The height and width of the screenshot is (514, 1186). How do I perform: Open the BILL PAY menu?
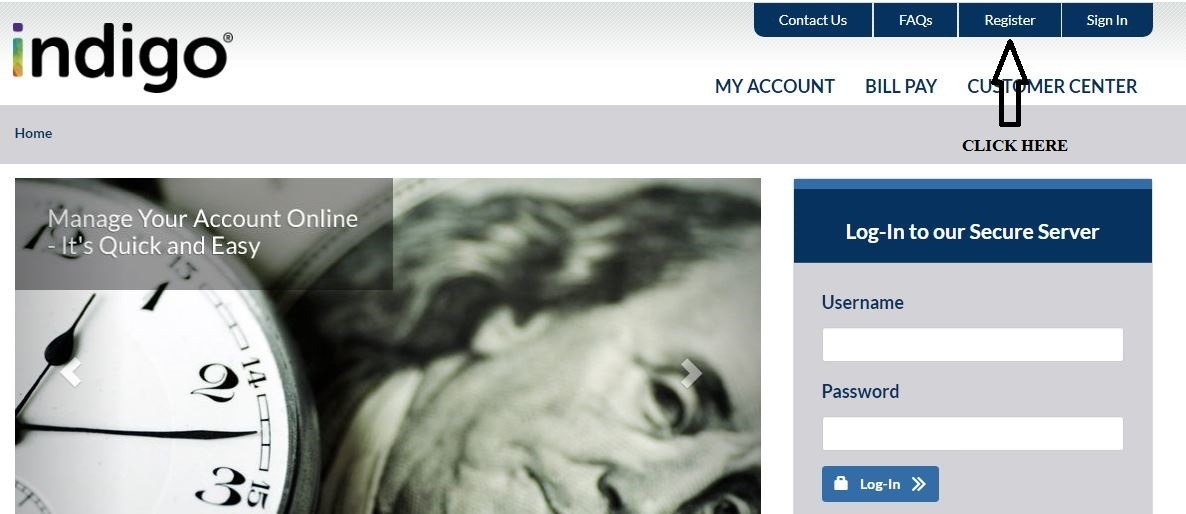(901, 87)
